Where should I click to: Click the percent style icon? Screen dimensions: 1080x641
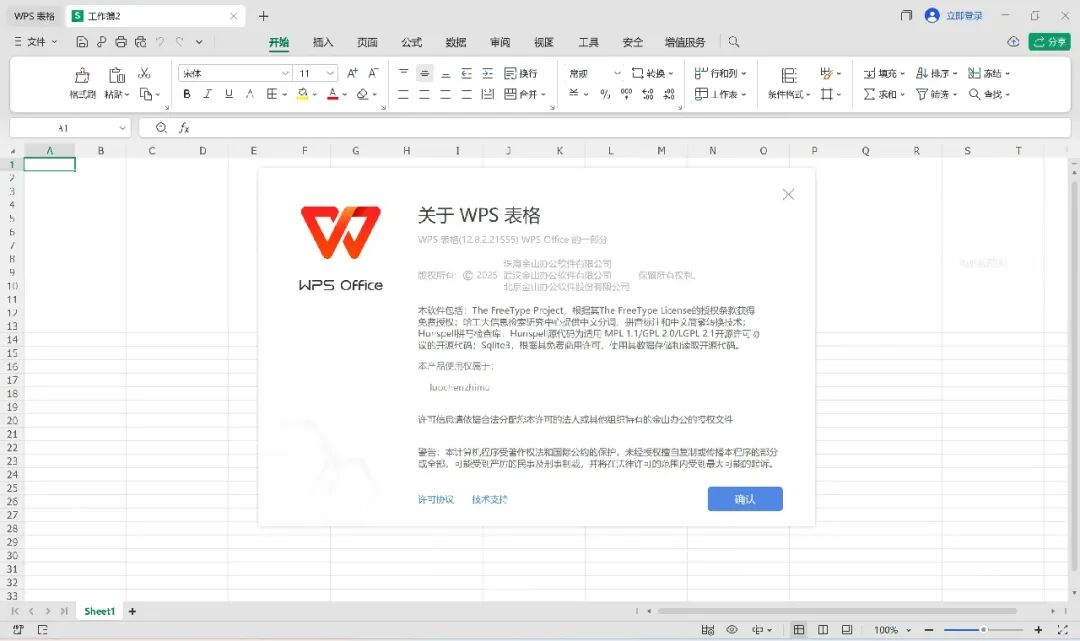pos(605,94)
